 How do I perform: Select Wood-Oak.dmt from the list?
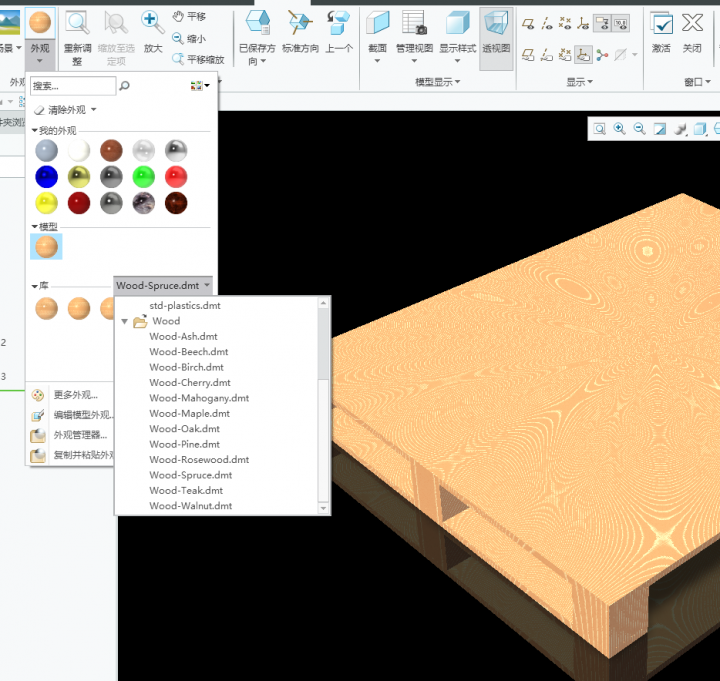click(184, 429)
